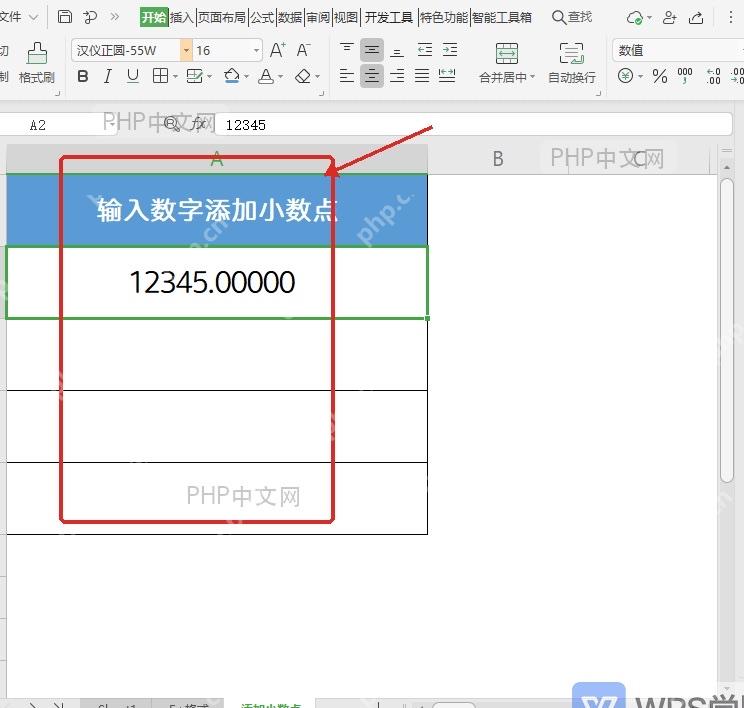Image resolution: width=744 pixels, height=708 pixels.
Task: Click the borders icon
Action: click(x=160, y=75)
